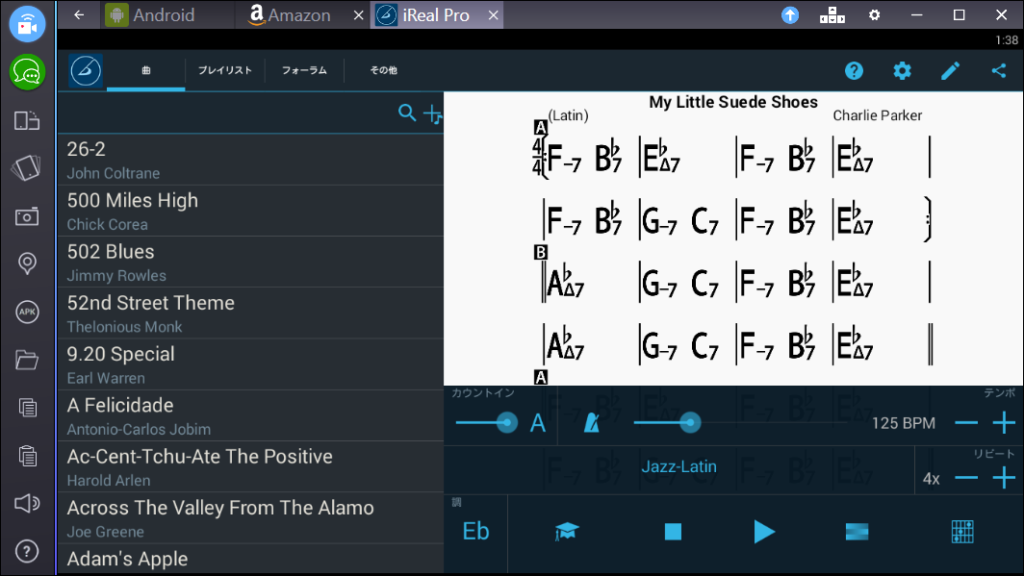Open the Eb key selector
1024x576 pixels.
476,532
